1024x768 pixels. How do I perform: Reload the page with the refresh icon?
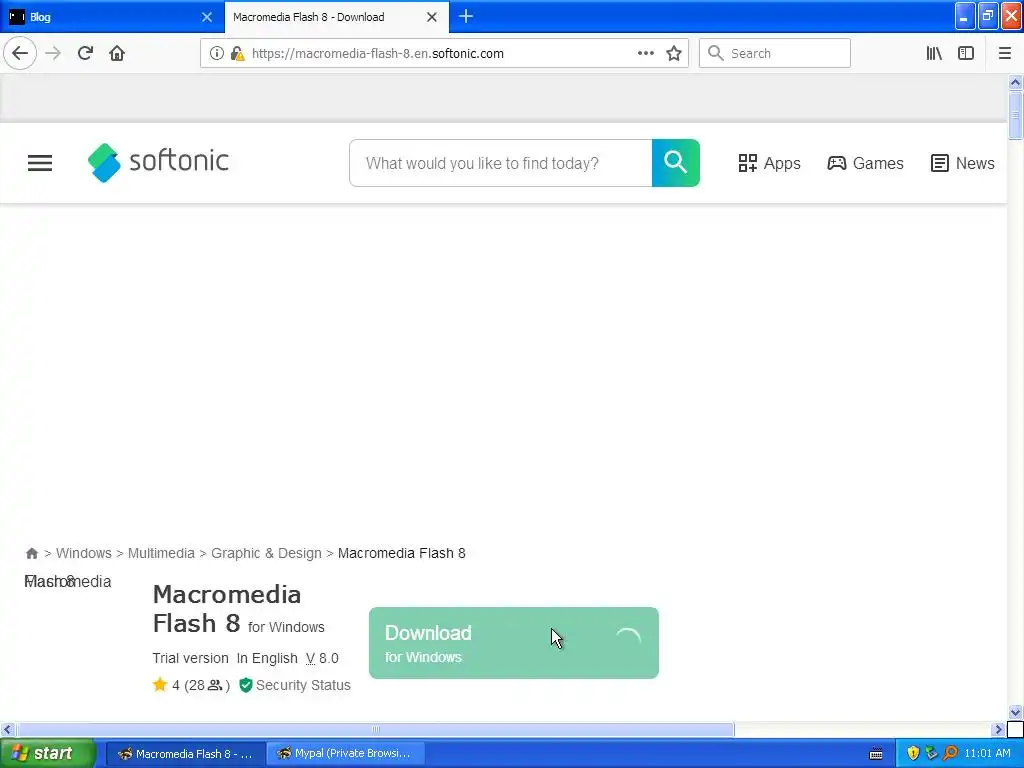[x=85, y=53]
